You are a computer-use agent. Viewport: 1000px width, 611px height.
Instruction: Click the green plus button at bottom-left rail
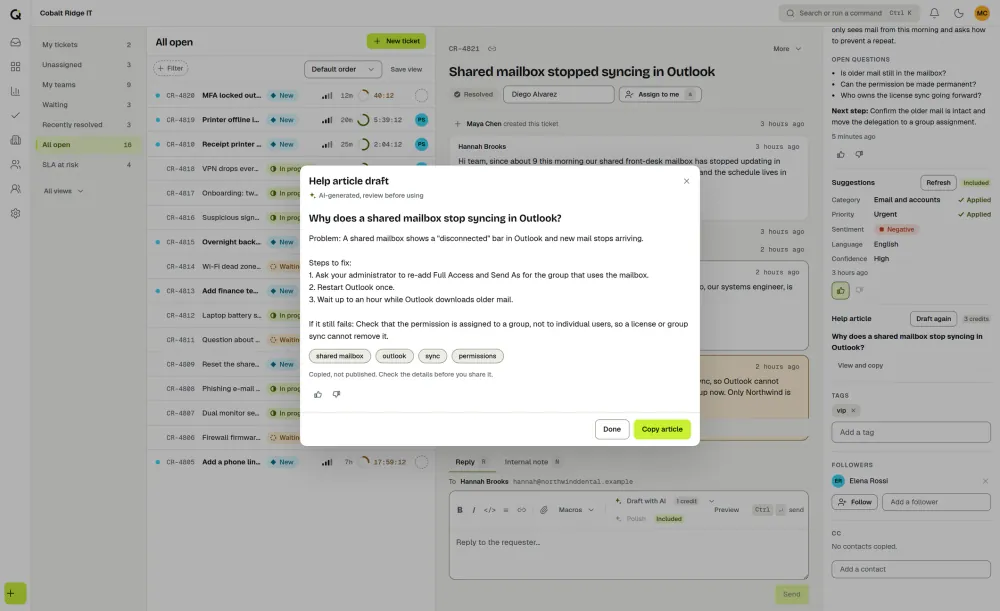click(15, 593)
